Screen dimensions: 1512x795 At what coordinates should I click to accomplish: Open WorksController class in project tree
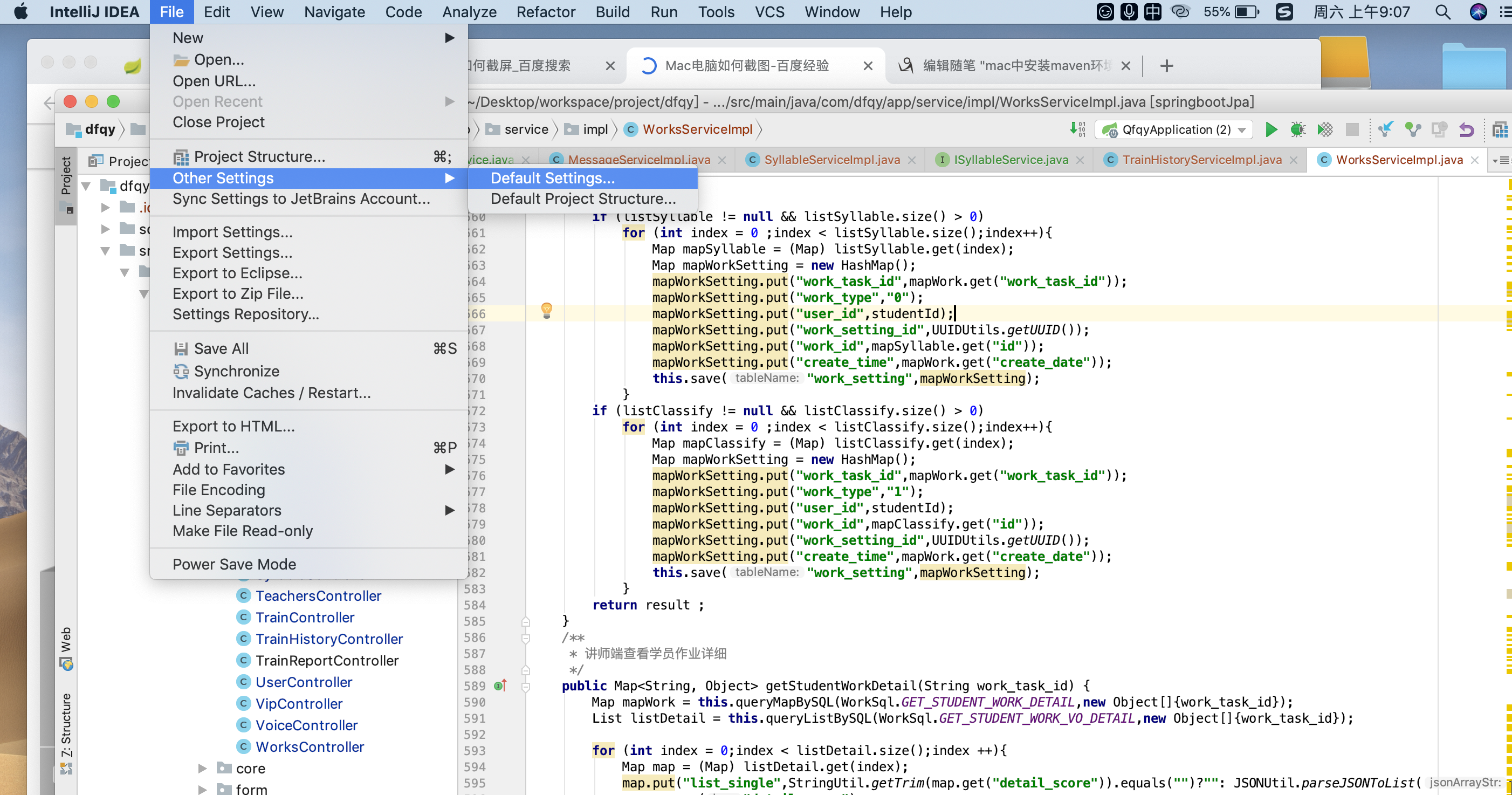click(x=310, y=747)
